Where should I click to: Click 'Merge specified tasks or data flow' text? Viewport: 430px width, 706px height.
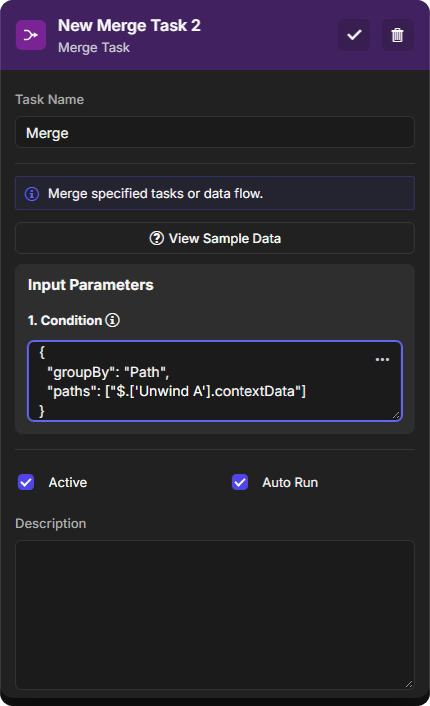click(155, 194)
